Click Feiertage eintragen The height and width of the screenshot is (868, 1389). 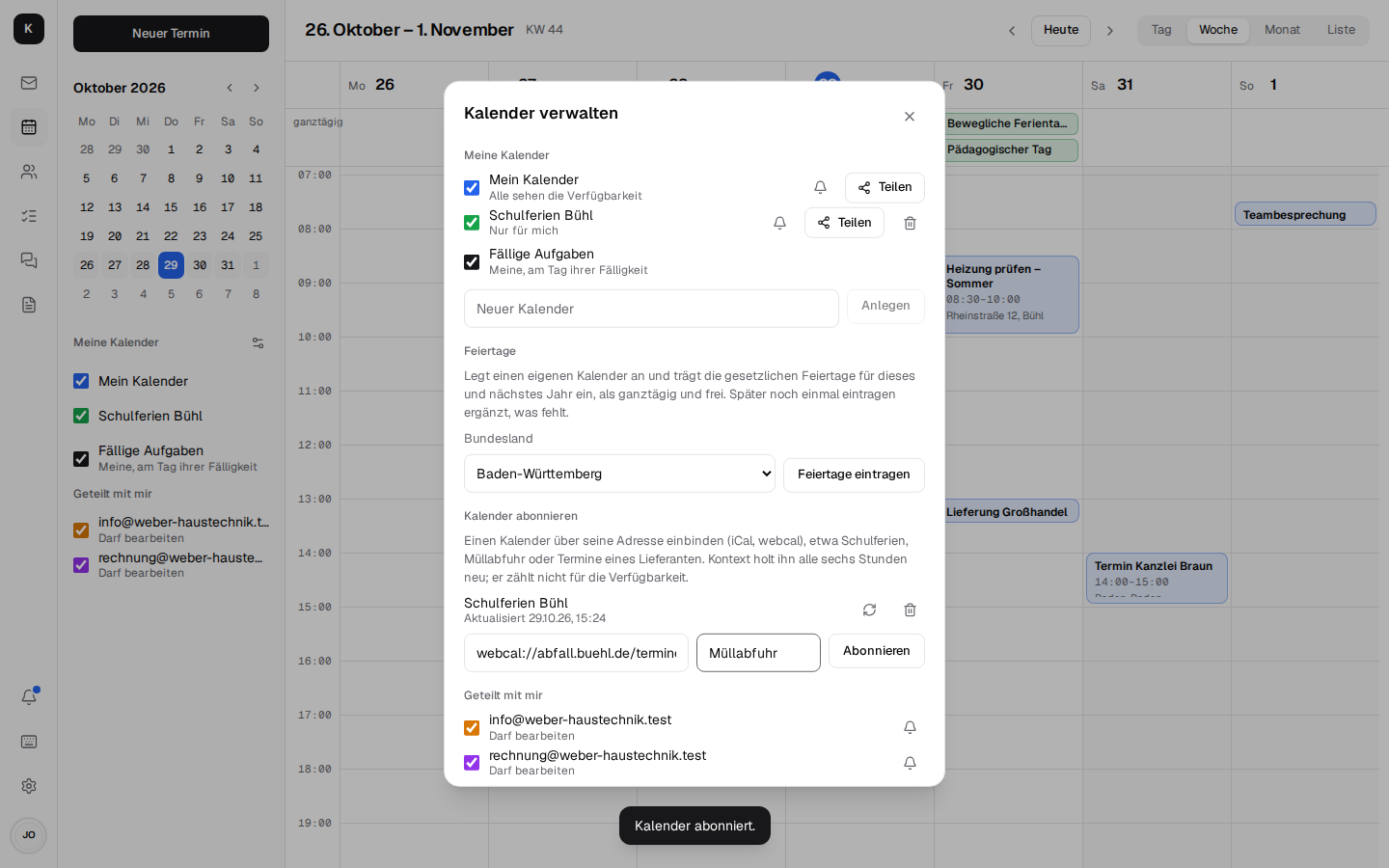pos(854,475)
